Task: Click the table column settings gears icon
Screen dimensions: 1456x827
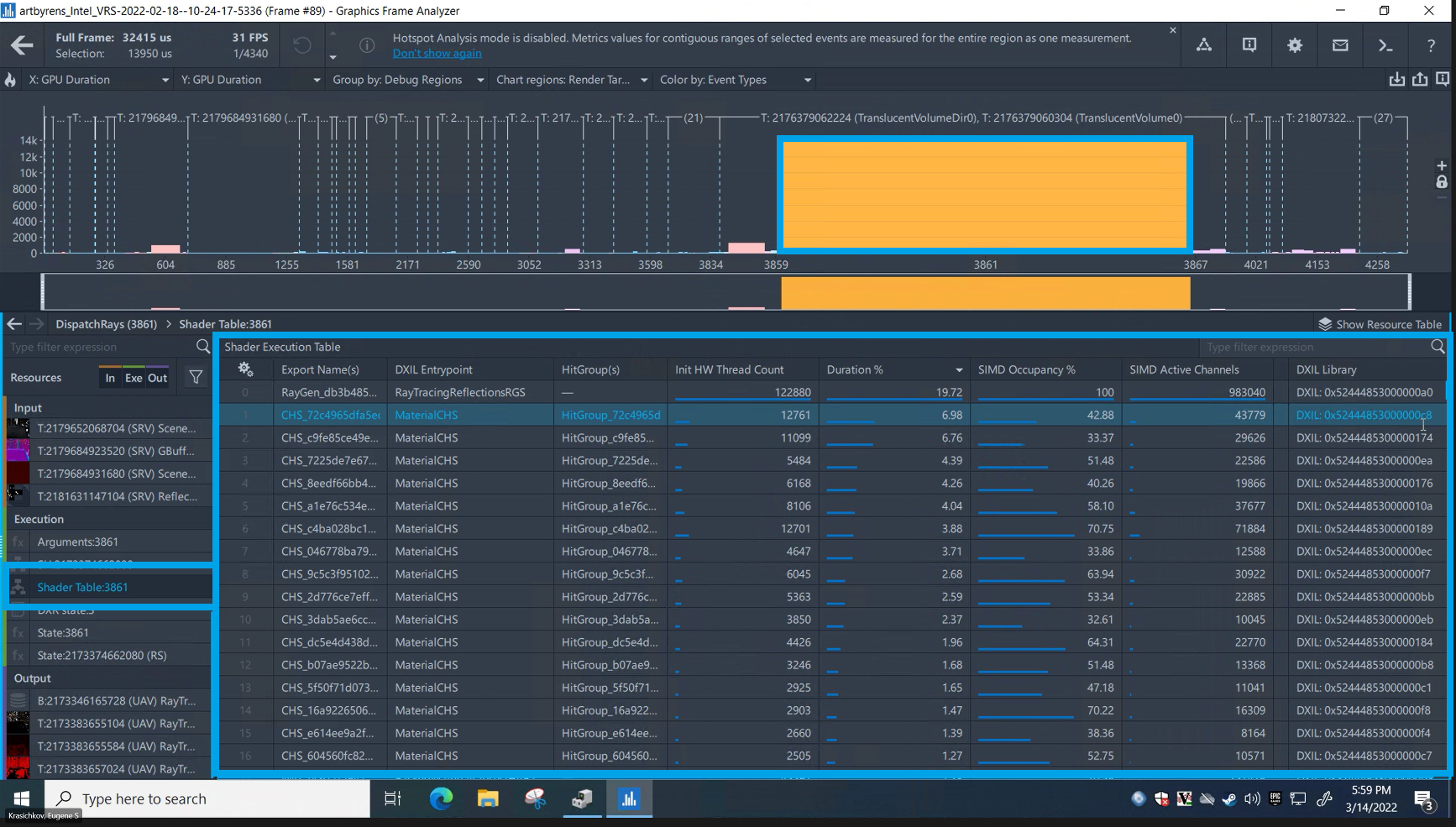Action: (245, 369)
